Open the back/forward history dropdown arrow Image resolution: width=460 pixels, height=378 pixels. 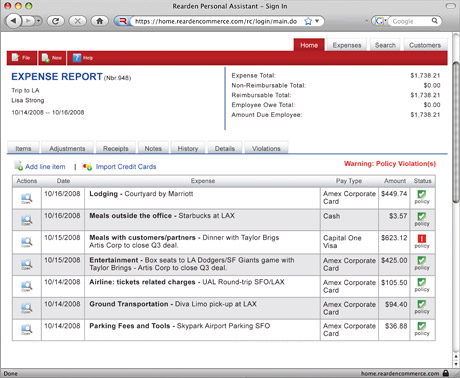click(x=39, y=21)
